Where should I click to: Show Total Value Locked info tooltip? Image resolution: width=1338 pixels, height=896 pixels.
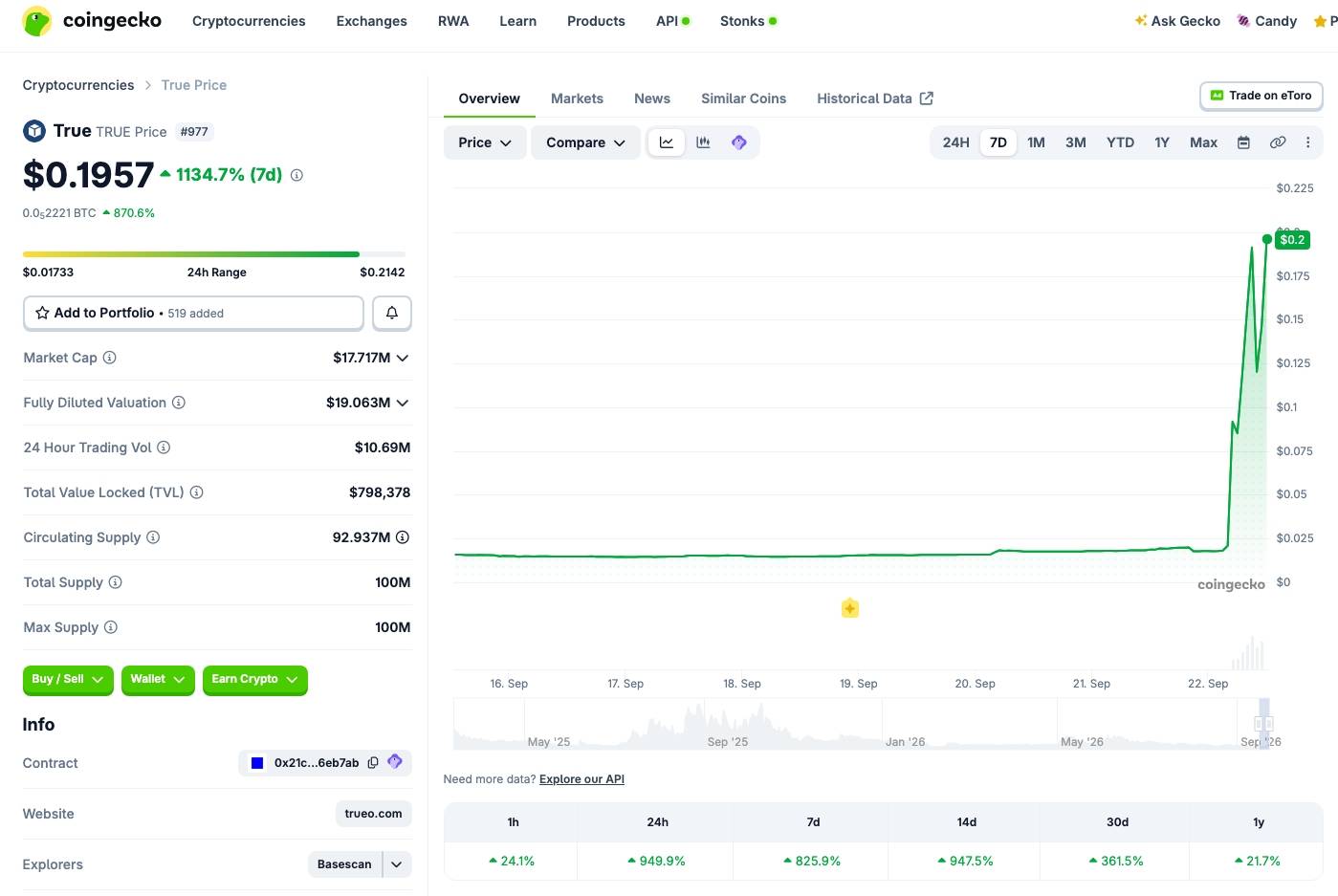click(196, 492)
